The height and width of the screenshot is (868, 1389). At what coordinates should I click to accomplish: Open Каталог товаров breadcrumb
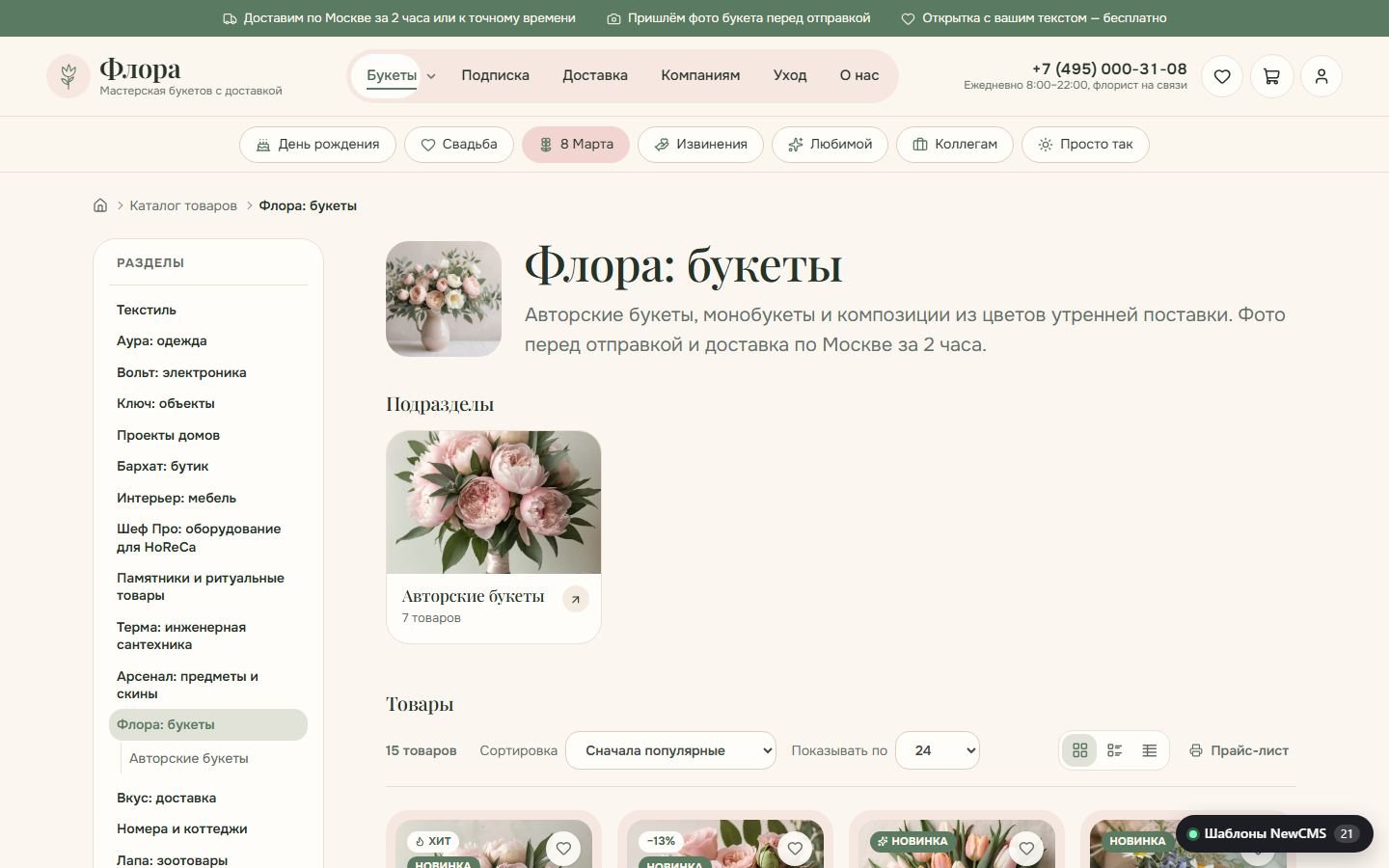[x=183, y=205]
